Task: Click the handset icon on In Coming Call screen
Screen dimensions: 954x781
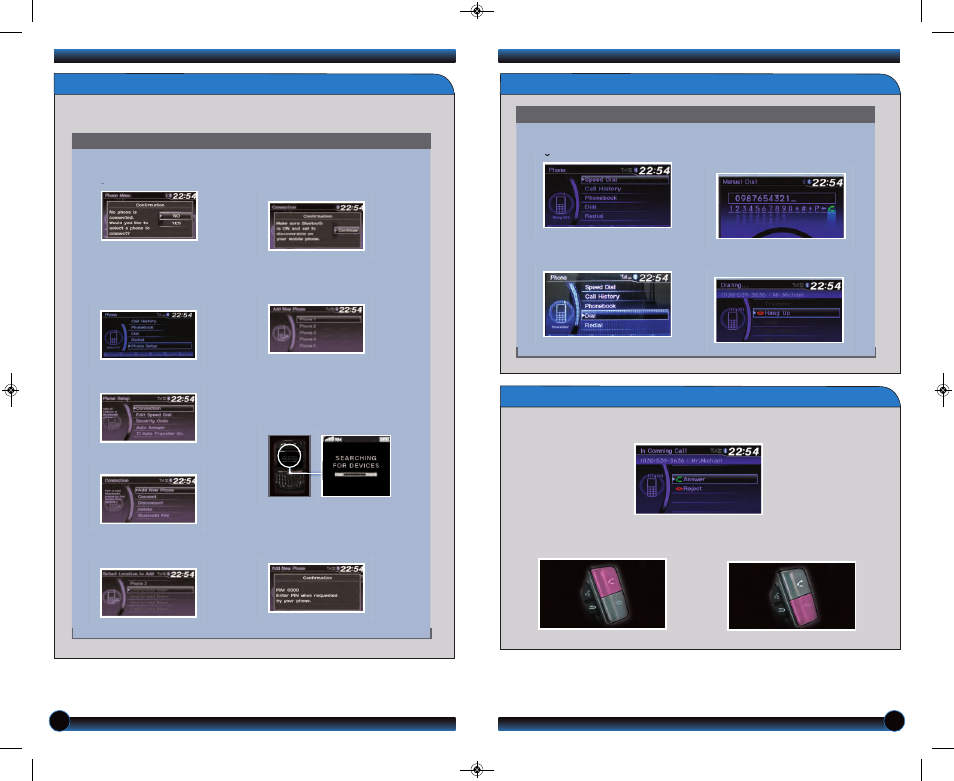Action: click(651, 485)
